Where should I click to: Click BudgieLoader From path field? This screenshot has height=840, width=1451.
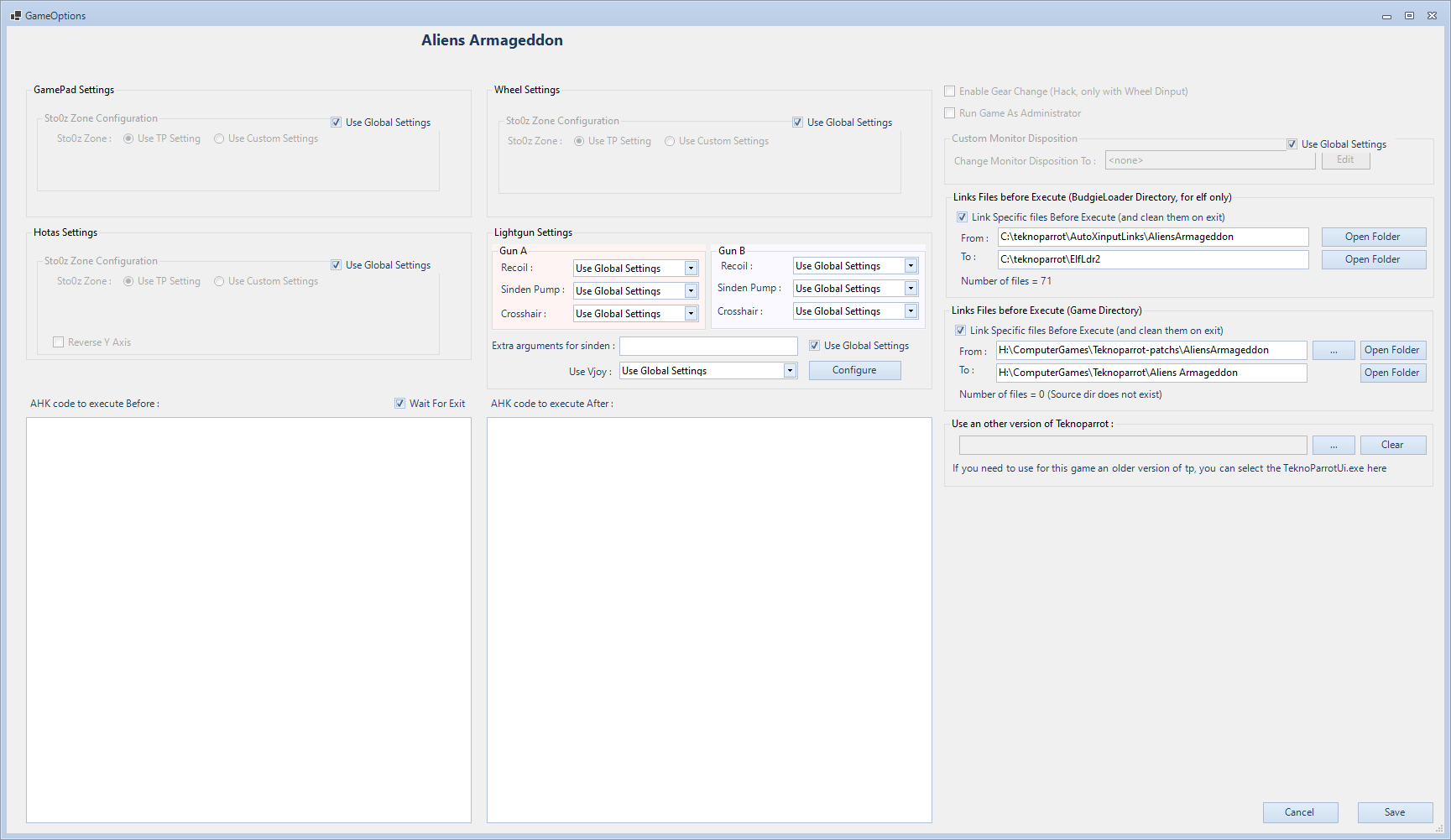(1153, 237)
